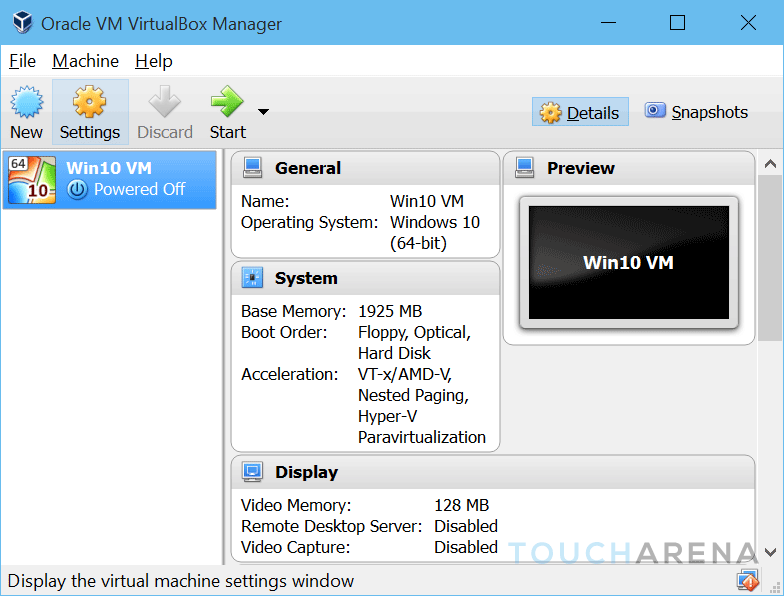Click the Powered Off state icon
The width and height of the screenshot is (784, 596).
[x=78, y=190]
